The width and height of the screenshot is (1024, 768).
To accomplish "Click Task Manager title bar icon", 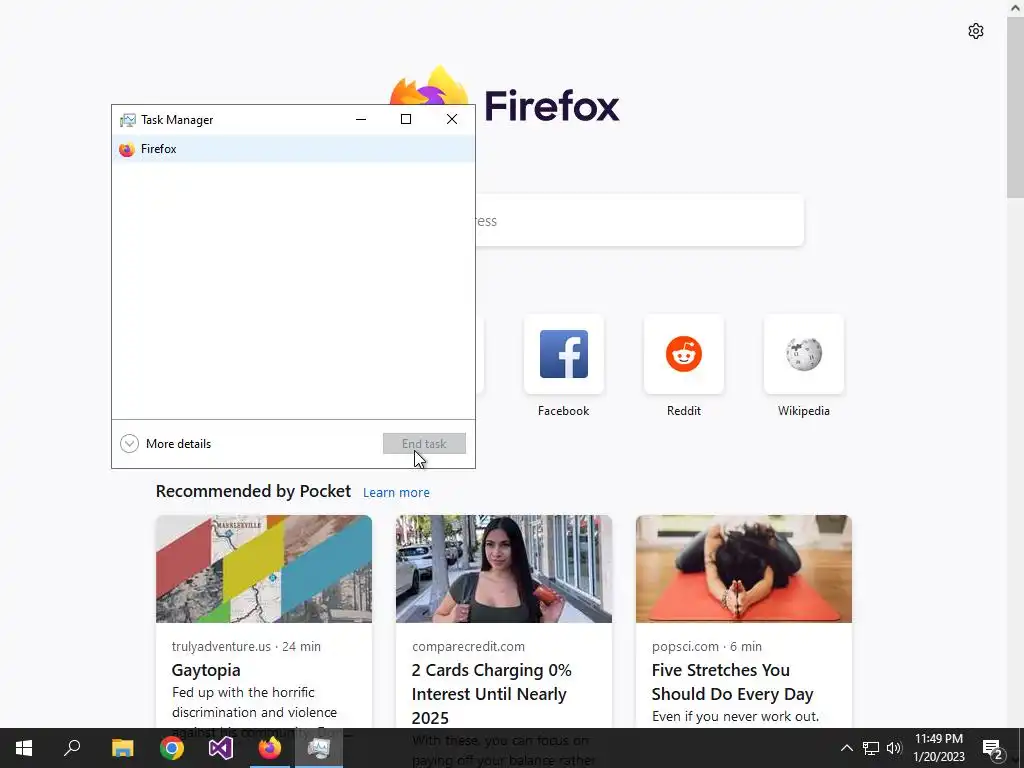I will coord(127,120).
